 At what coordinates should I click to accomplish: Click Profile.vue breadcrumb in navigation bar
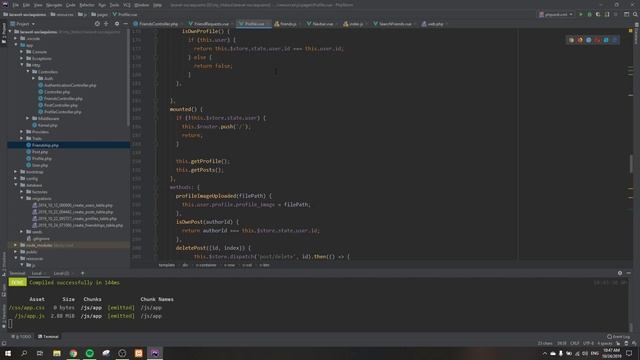coord(125,14)
